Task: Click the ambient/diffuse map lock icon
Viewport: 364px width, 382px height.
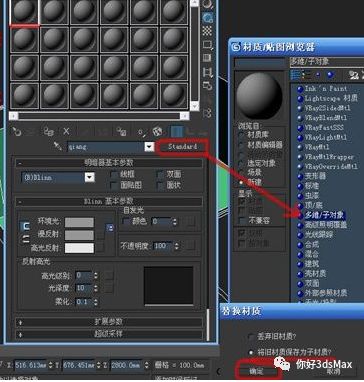Action: [110, 228]
